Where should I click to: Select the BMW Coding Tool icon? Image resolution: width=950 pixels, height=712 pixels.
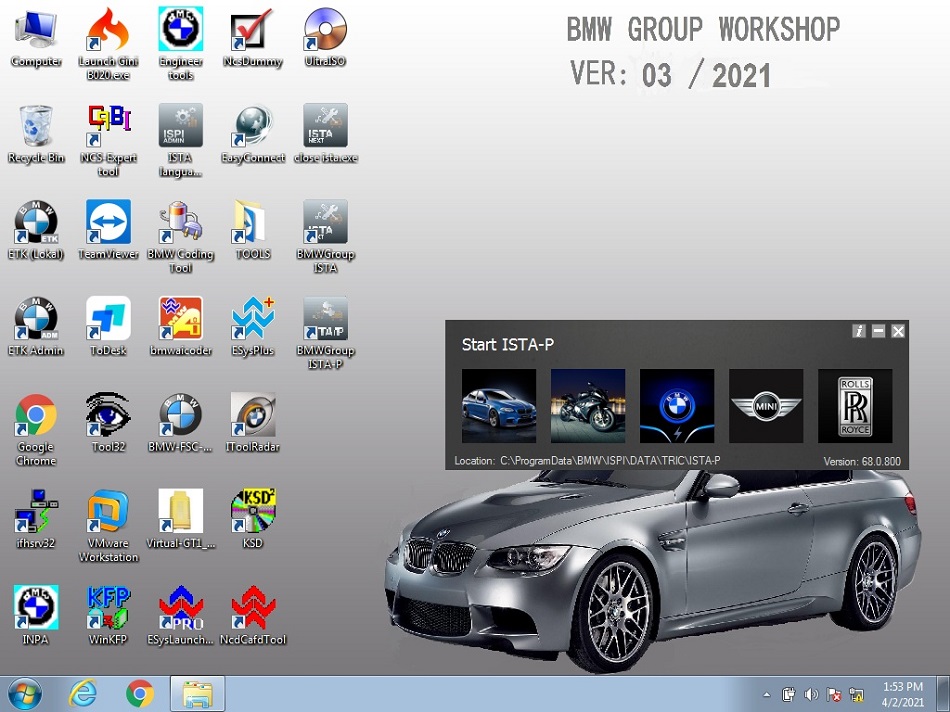point(181,236)
